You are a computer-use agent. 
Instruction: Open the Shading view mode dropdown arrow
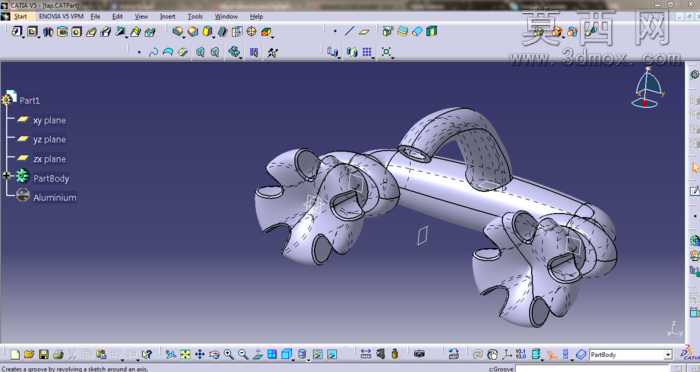pos(308,359)
